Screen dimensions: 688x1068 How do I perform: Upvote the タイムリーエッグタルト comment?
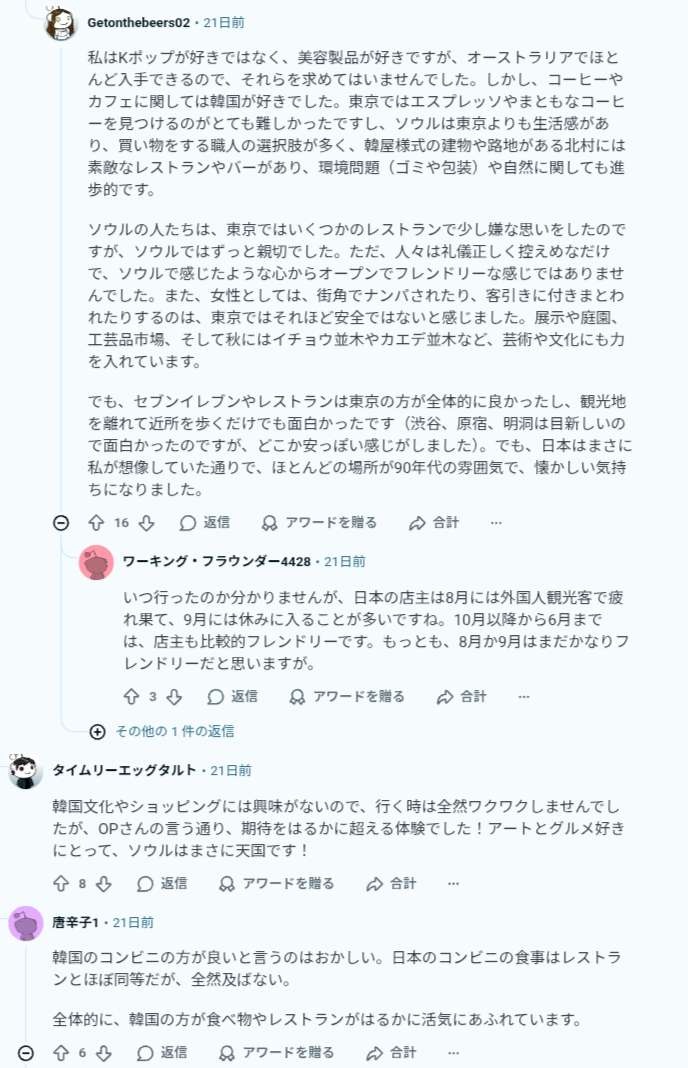61,884
